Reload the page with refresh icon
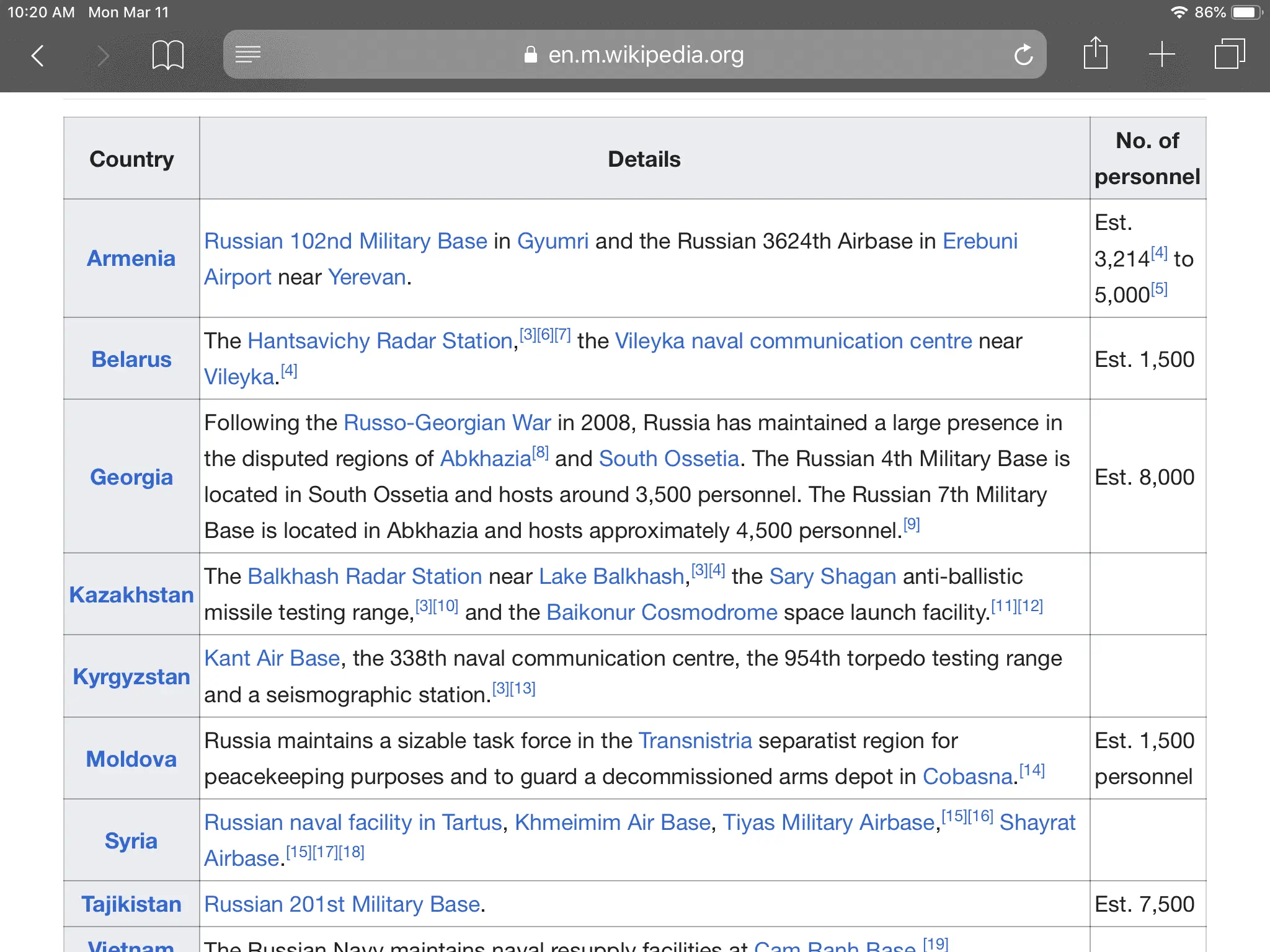This screenshot has width=1270, height=952. coord(1023,55)
